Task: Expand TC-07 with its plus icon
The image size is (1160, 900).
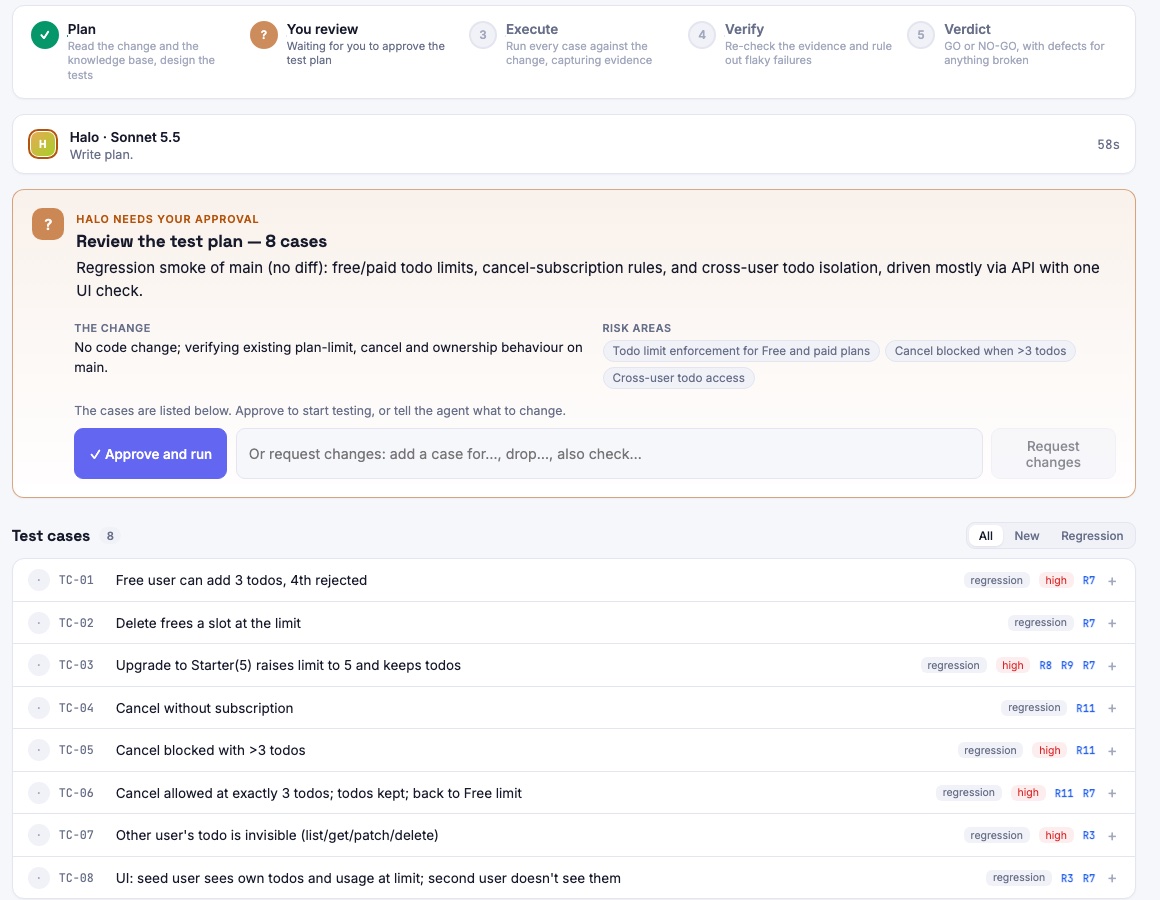Action: 1112,836
